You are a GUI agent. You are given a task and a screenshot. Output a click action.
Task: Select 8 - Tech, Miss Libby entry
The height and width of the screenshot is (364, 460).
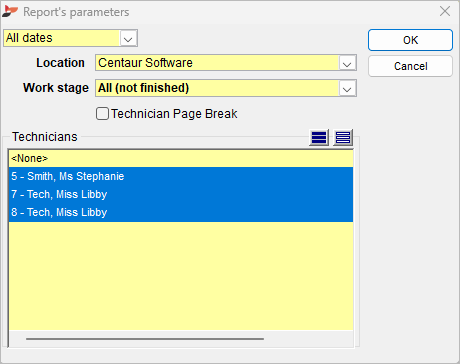tap(181, 212)
